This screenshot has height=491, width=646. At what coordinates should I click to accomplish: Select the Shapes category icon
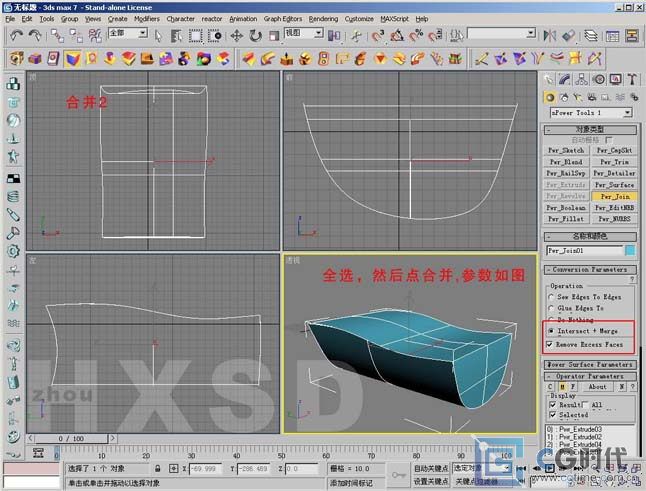(564, 98)
